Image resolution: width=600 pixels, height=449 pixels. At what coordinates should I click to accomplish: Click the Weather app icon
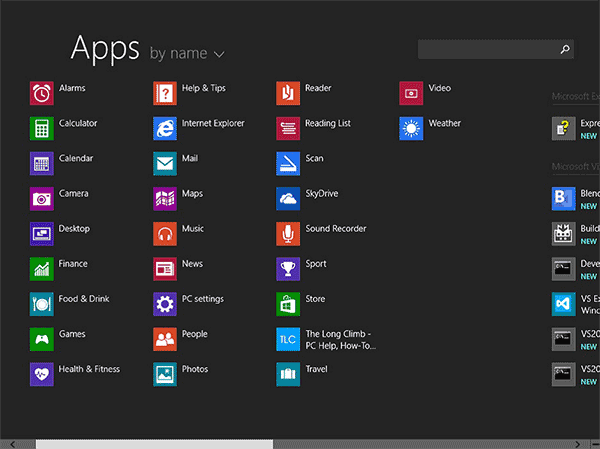coord(410,128)
